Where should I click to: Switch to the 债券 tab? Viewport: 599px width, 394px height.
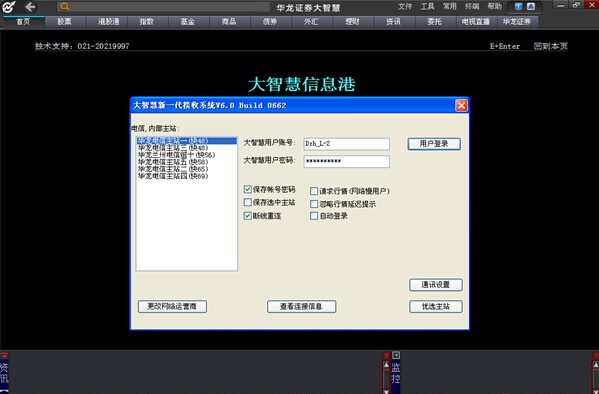pyautogui.click(x=270, y=22)
